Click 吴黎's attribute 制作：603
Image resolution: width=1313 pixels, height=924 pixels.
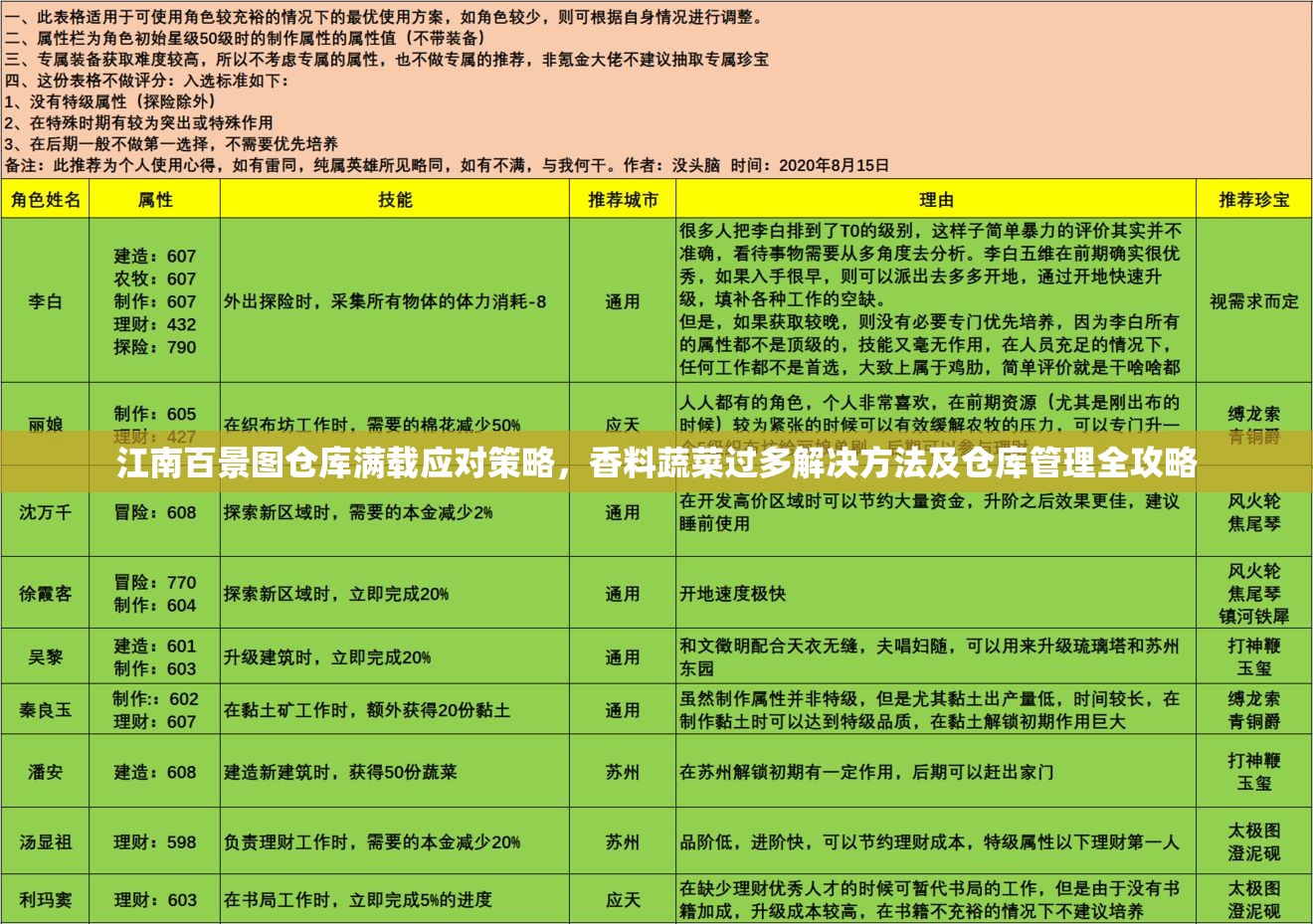pyautogui.click(x=155, y=668)
